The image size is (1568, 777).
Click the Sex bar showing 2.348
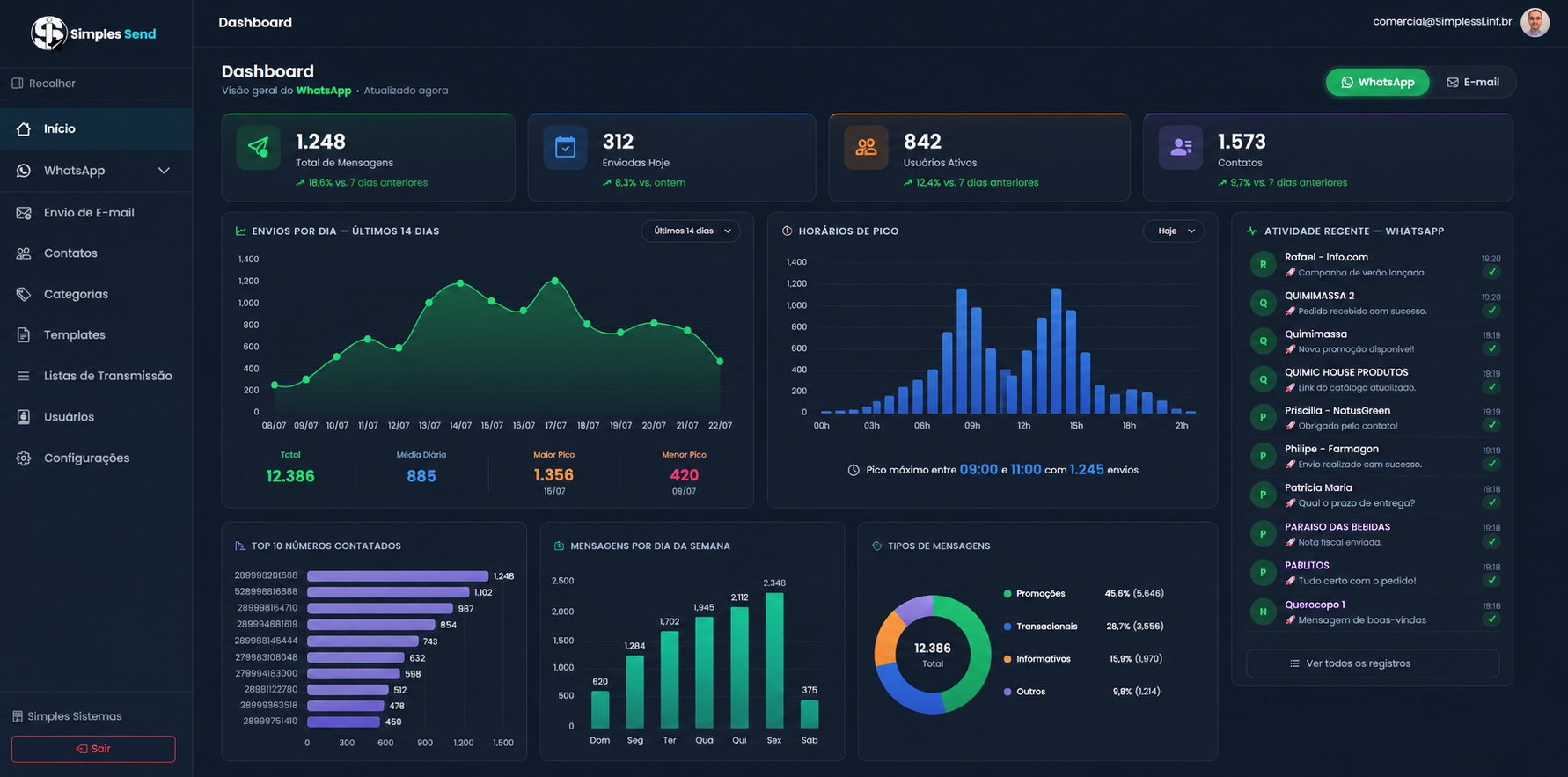(774, 660)
